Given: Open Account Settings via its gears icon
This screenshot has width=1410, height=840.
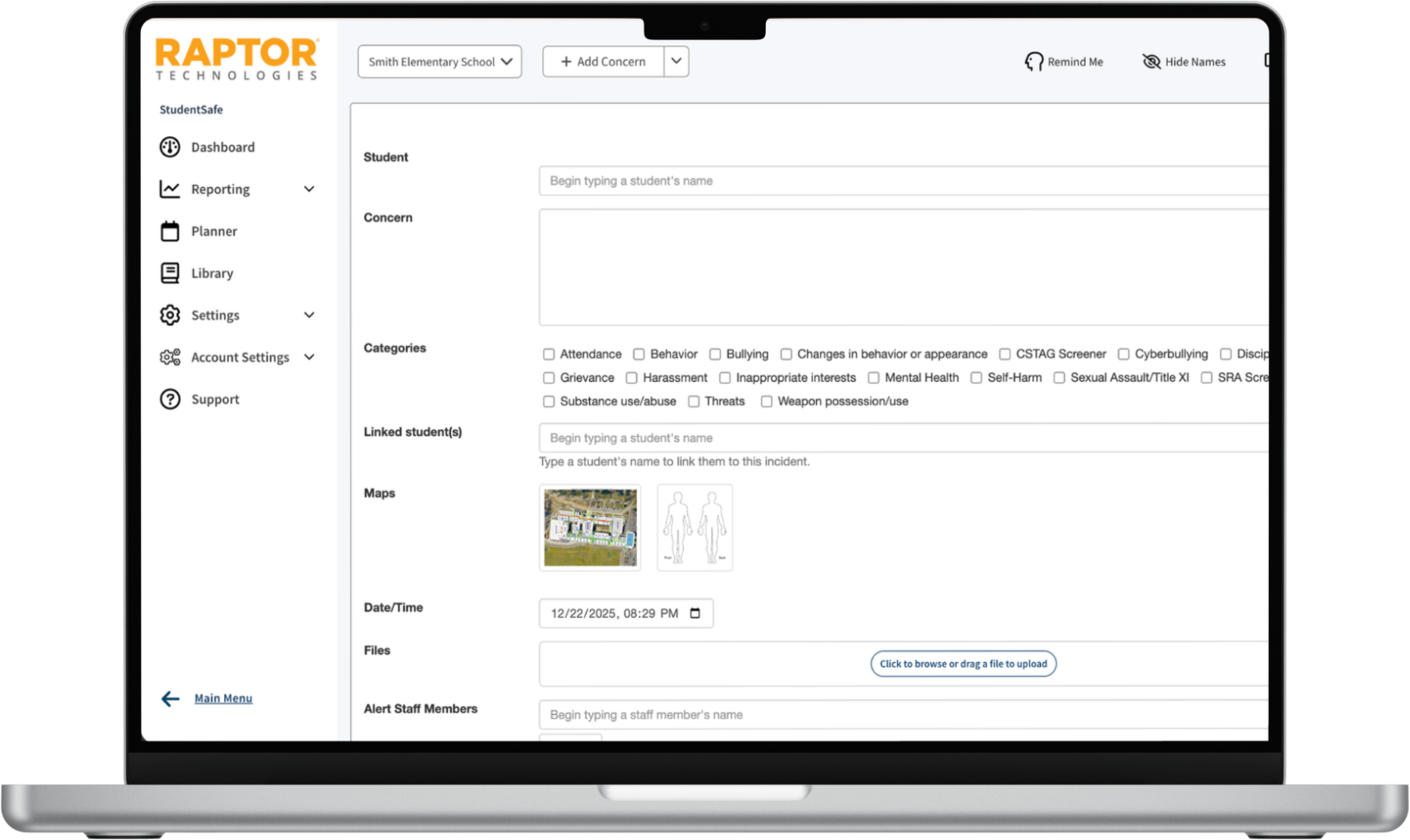Looking at the screenshot, I should pyautogui.click(x=170, y=357).
